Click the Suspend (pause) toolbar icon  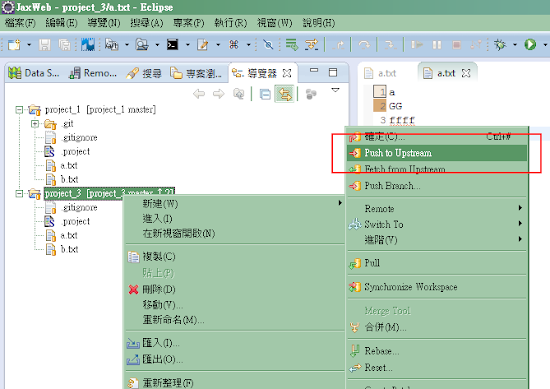(437, 45)
